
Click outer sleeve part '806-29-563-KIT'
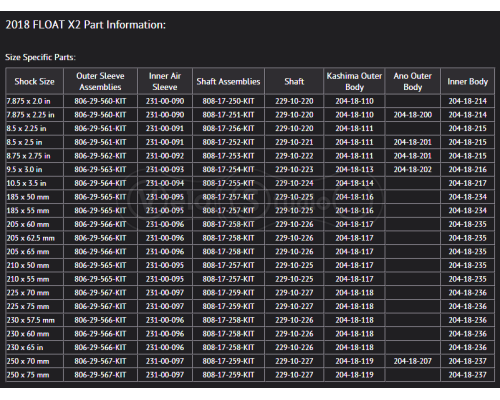point(100,169)
